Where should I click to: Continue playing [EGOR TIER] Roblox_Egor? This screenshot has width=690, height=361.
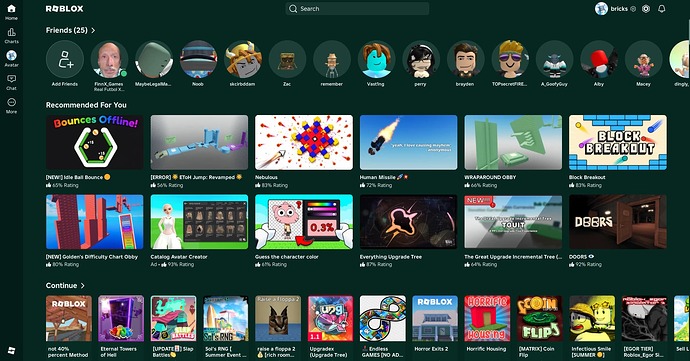(644, 318)
